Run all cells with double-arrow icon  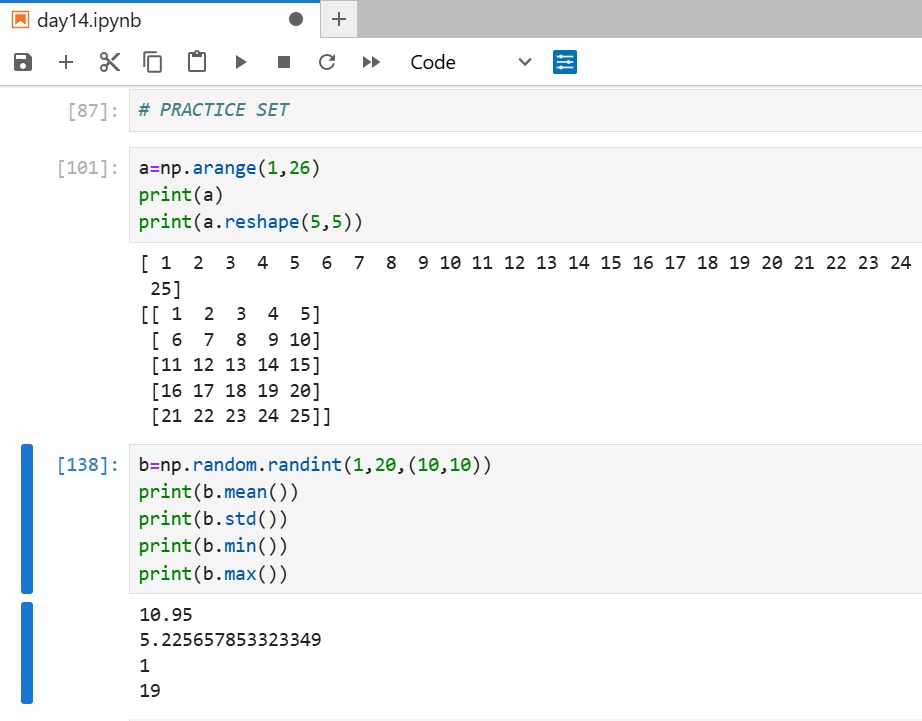pos(370,61)
